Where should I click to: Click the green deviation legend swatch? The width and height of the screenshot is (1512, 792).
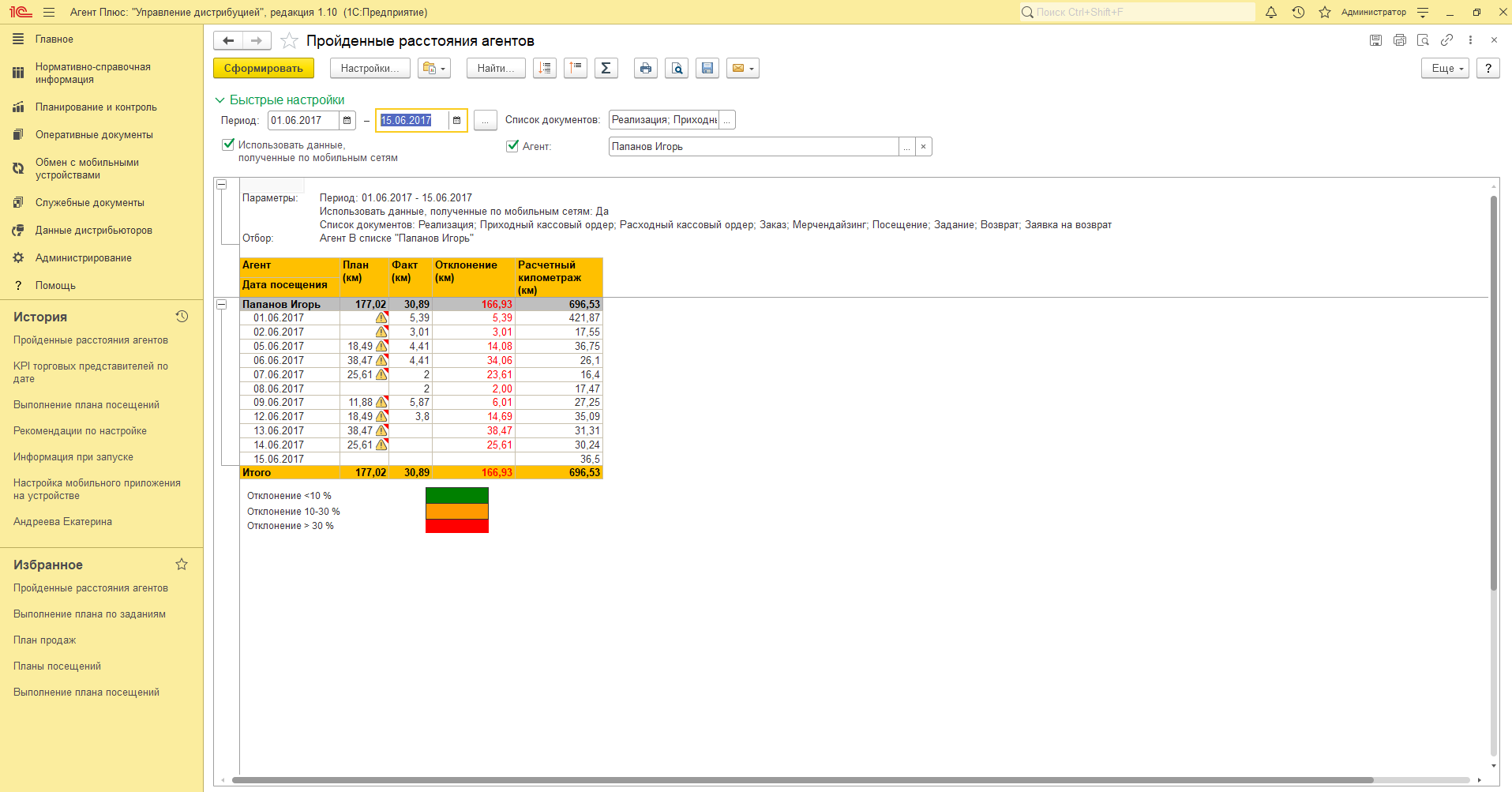pos(457,496)
